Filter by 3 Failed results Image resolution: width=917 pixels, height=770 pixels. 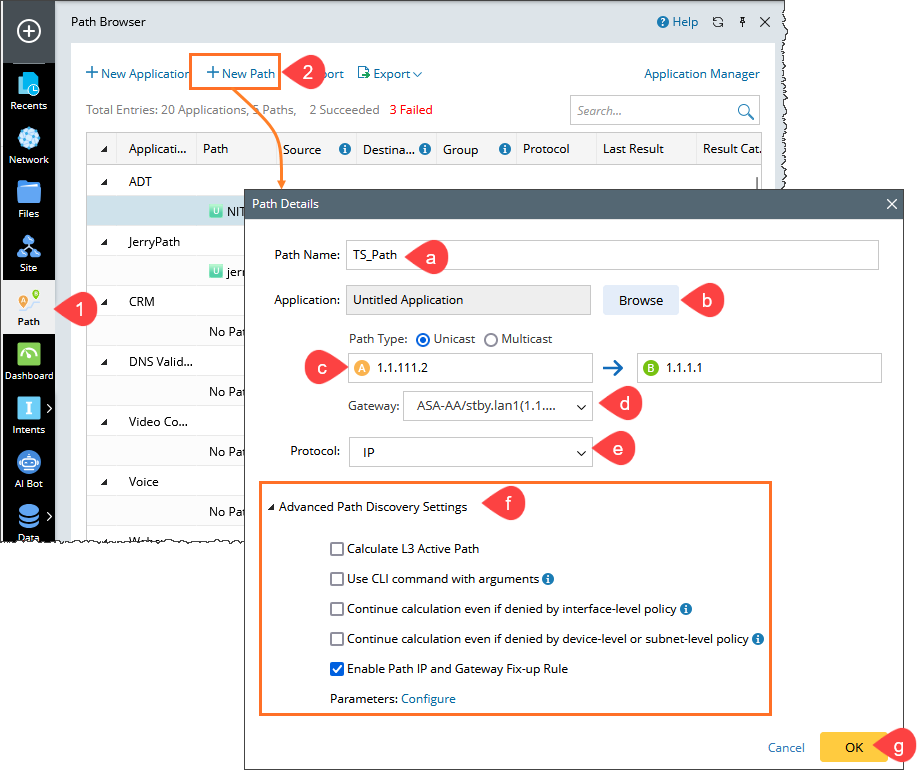tap(411, 110)
